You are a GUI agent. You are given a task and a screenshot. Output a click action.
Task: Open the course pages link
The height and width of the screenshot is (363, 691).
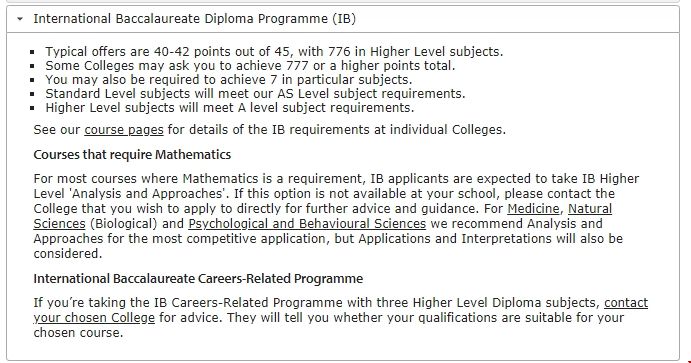point(124,130)
